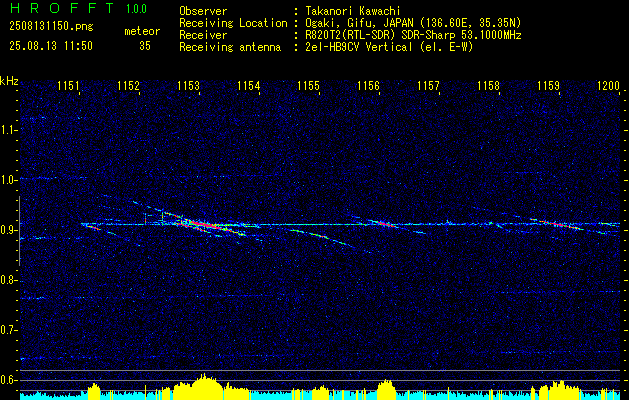The width and height of the screenshot is (629, 400).
Task: Click the meteor echo streak near 1155
Action: 321,236
